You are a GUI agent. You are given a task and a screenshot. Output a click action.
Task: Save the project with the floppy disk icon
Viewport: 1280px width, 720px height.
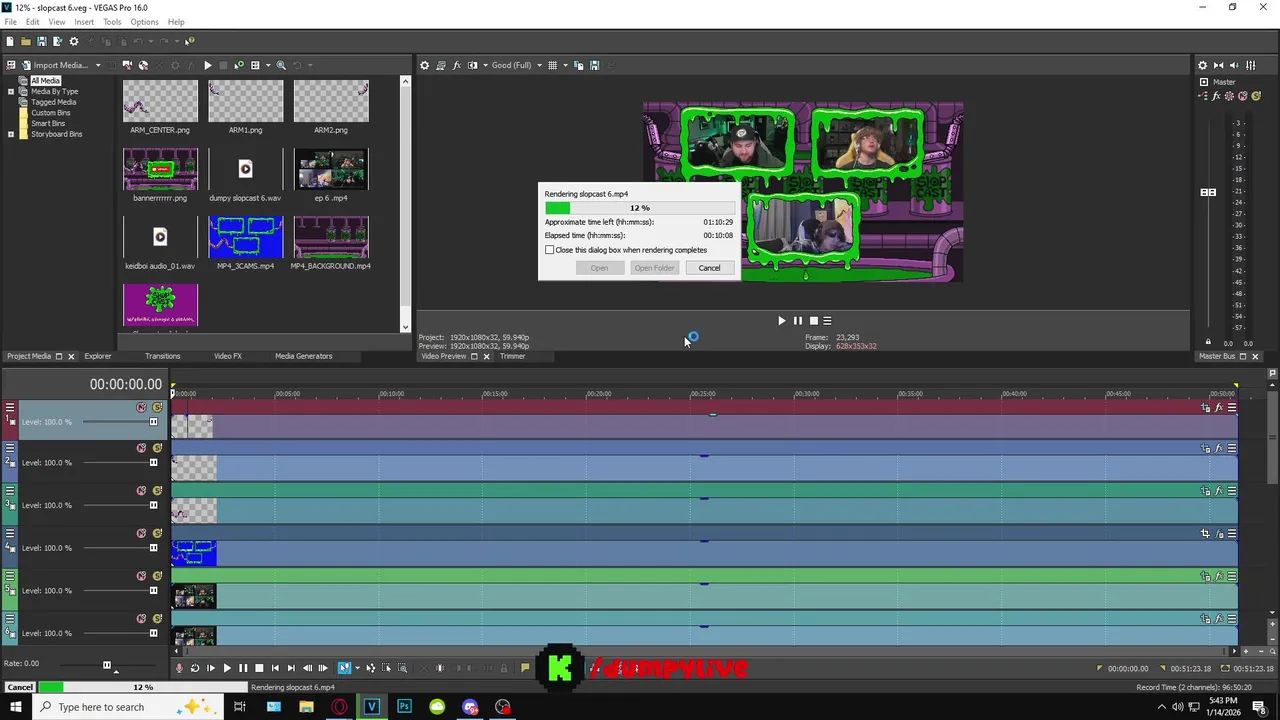(42, 41)
